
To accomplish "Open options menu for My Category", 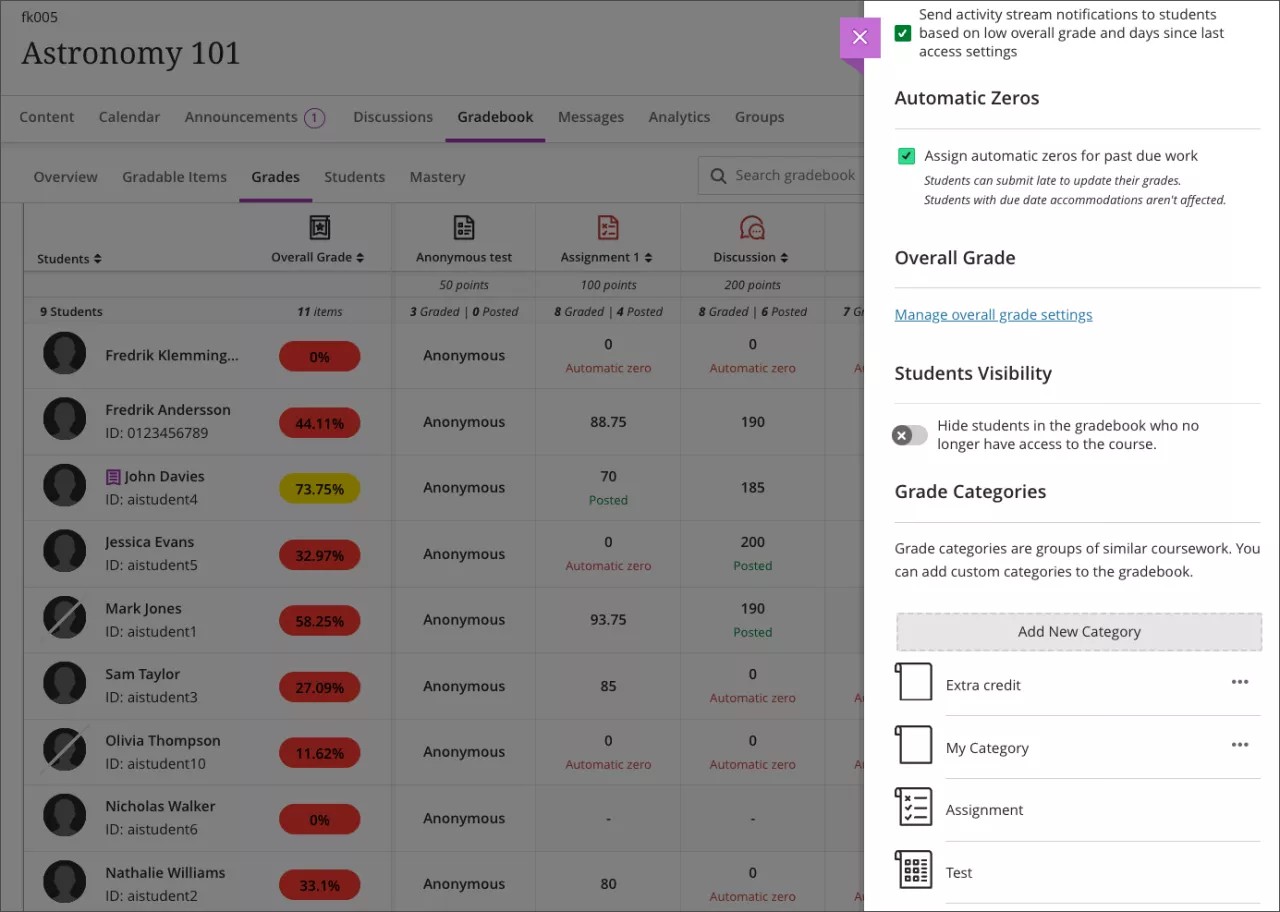I will (x=1240, y=744).
